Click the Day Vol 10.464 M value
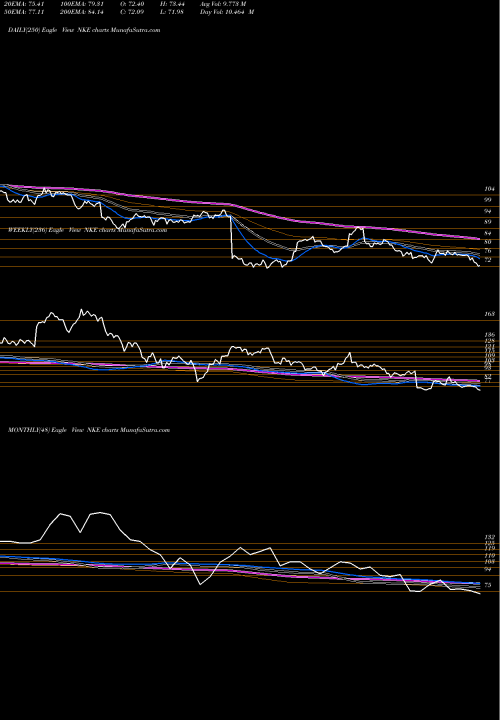The image size is (500, 720). (x=227, y=12)
